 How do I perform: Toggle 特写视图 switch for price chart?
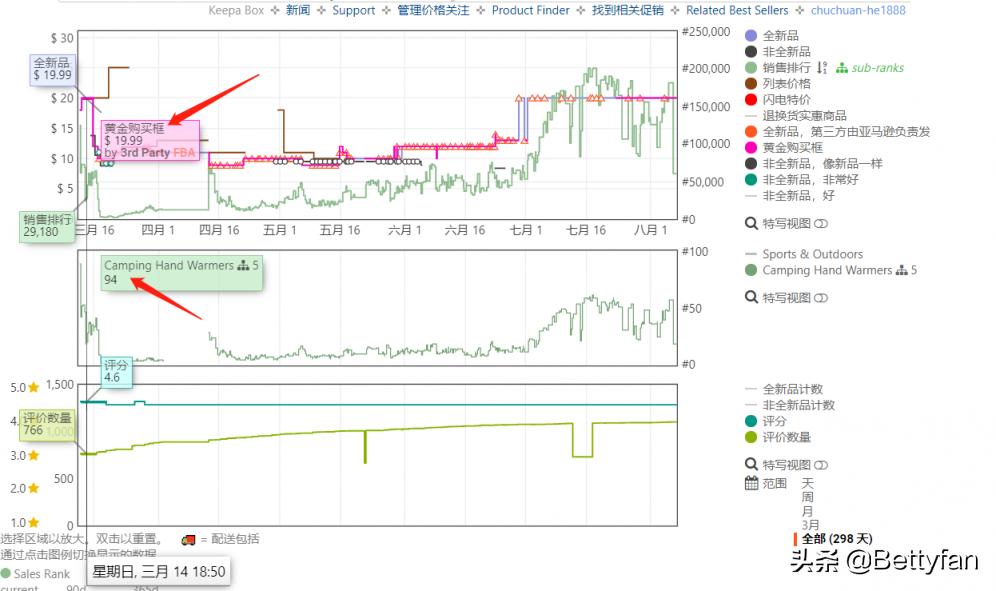point(821,224)
